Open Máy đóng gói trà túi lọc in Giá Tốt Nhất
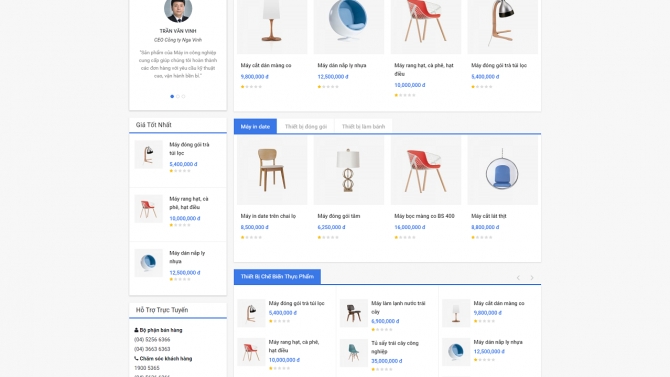This screenshot has width=670, height=377. click(189, 149)
